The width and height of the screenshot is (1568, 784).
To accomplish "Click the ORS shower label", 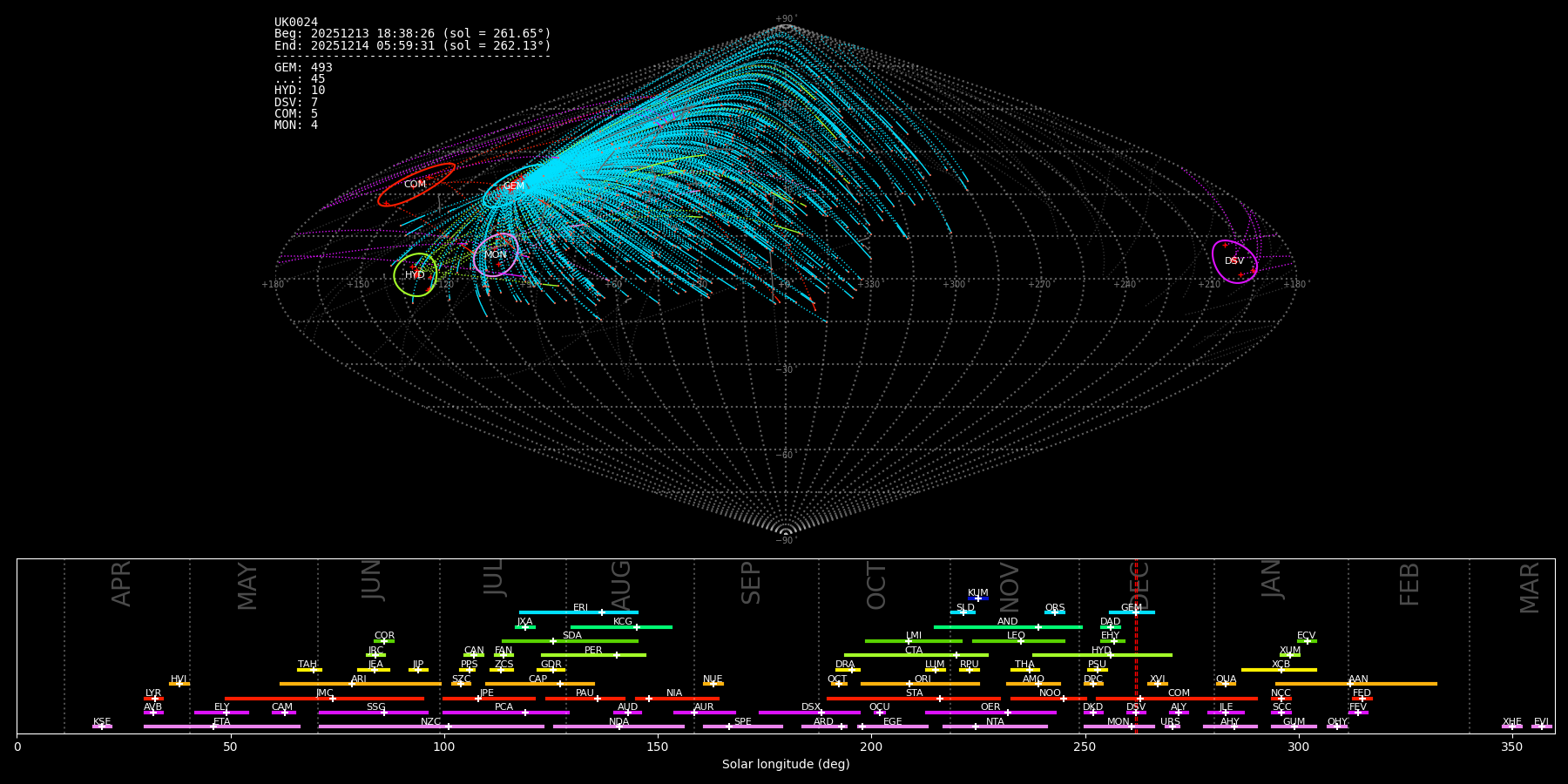I will [x=1055, y=608].
